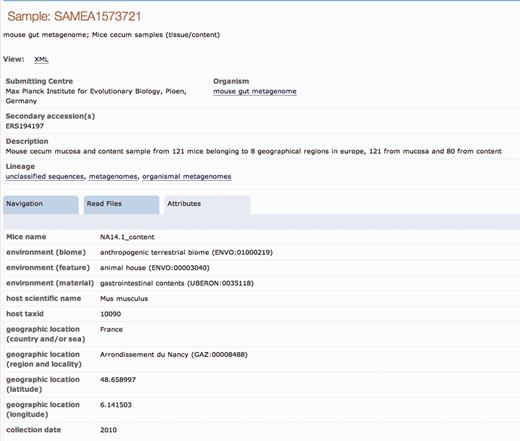Click the country value France
Image resolution: width=520 pixels, height=441 pixels.
pyautogui.click(x=111, y=329)
